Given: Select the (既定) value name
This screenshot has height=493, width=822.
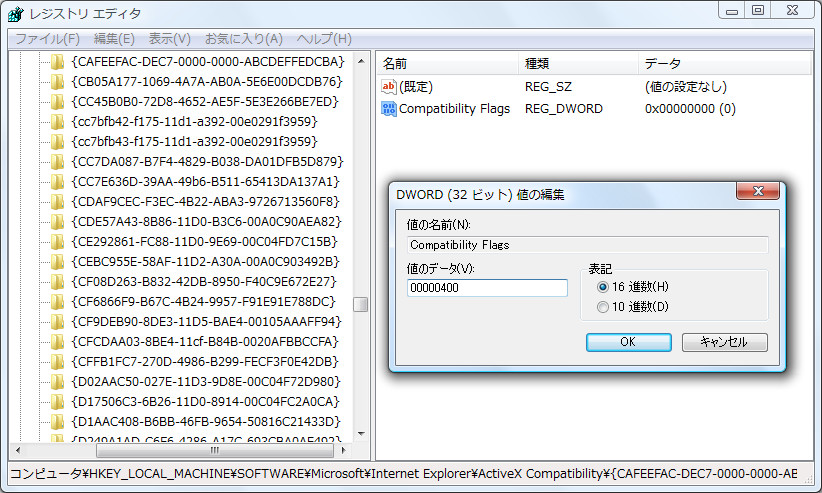Looking at the screenshot, I should tap(416, 87).
